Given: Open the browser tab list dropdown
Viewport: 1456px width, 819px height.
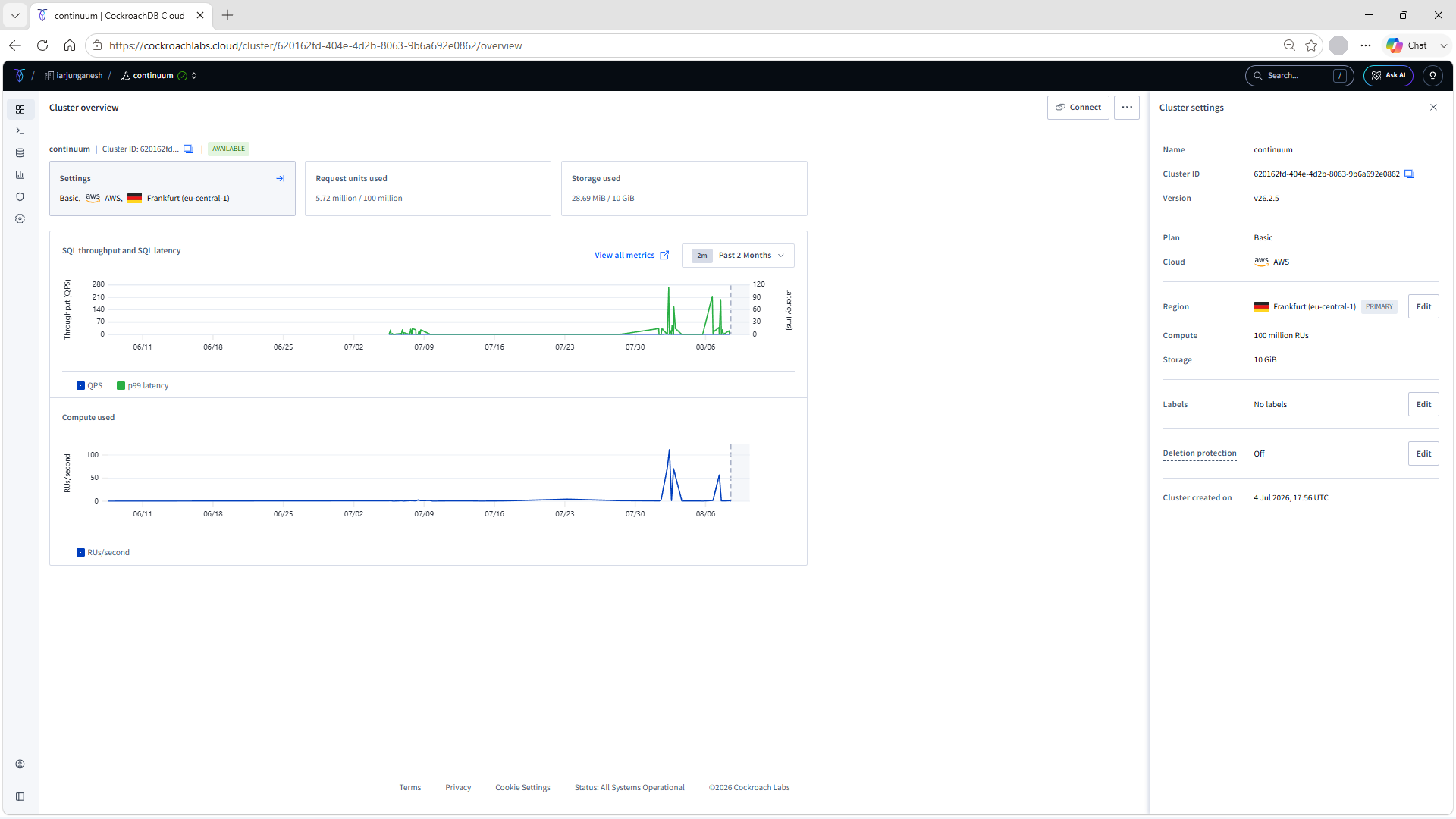Looking at the screenshot, I should point(15,15).
